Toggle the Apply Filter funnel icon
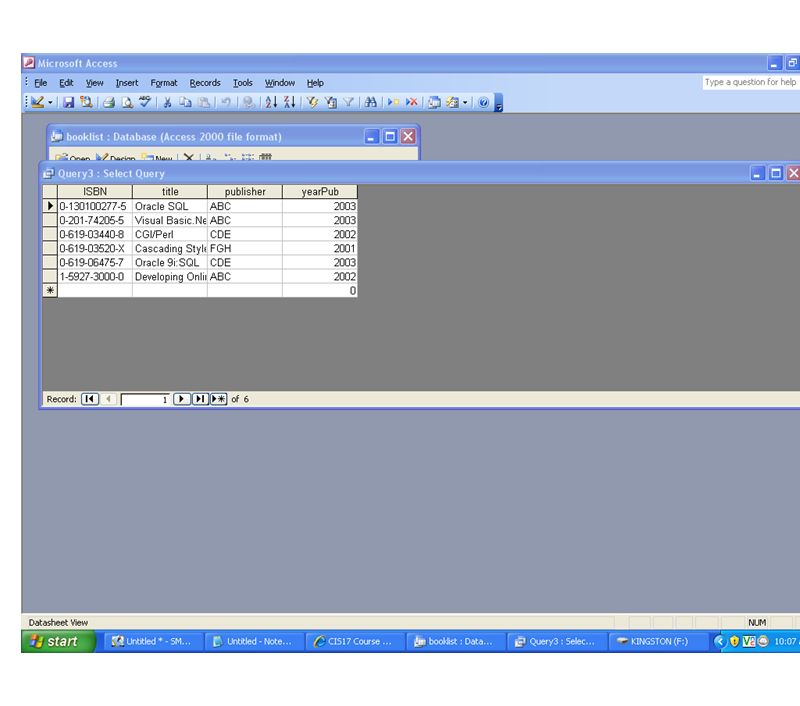The height and width of the screenshot is (706, 800). pyautogui.click(x=348, y=103)
